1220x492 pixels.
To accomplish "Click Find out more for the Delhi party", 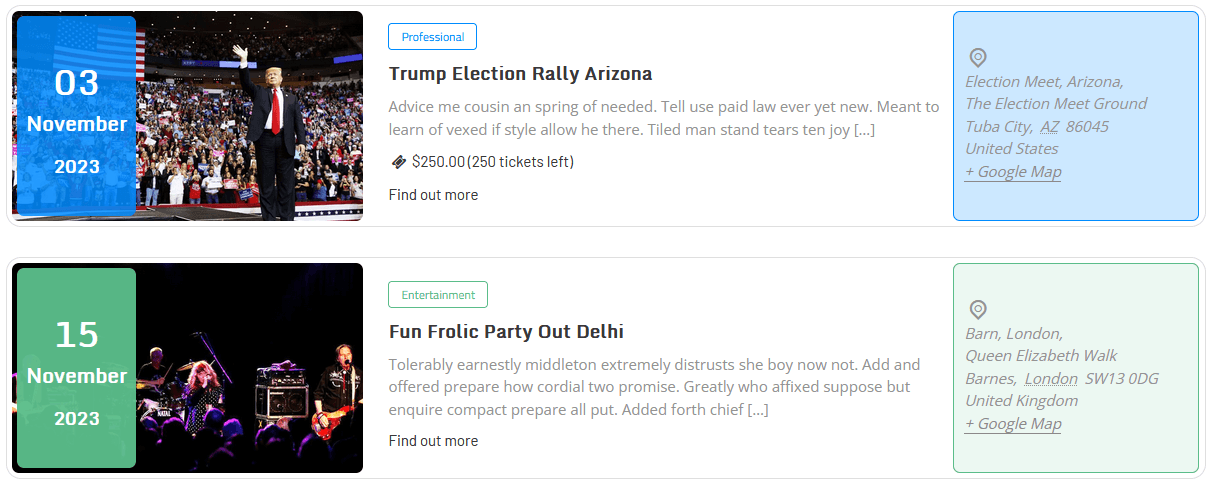I will (x=433, y=441).
